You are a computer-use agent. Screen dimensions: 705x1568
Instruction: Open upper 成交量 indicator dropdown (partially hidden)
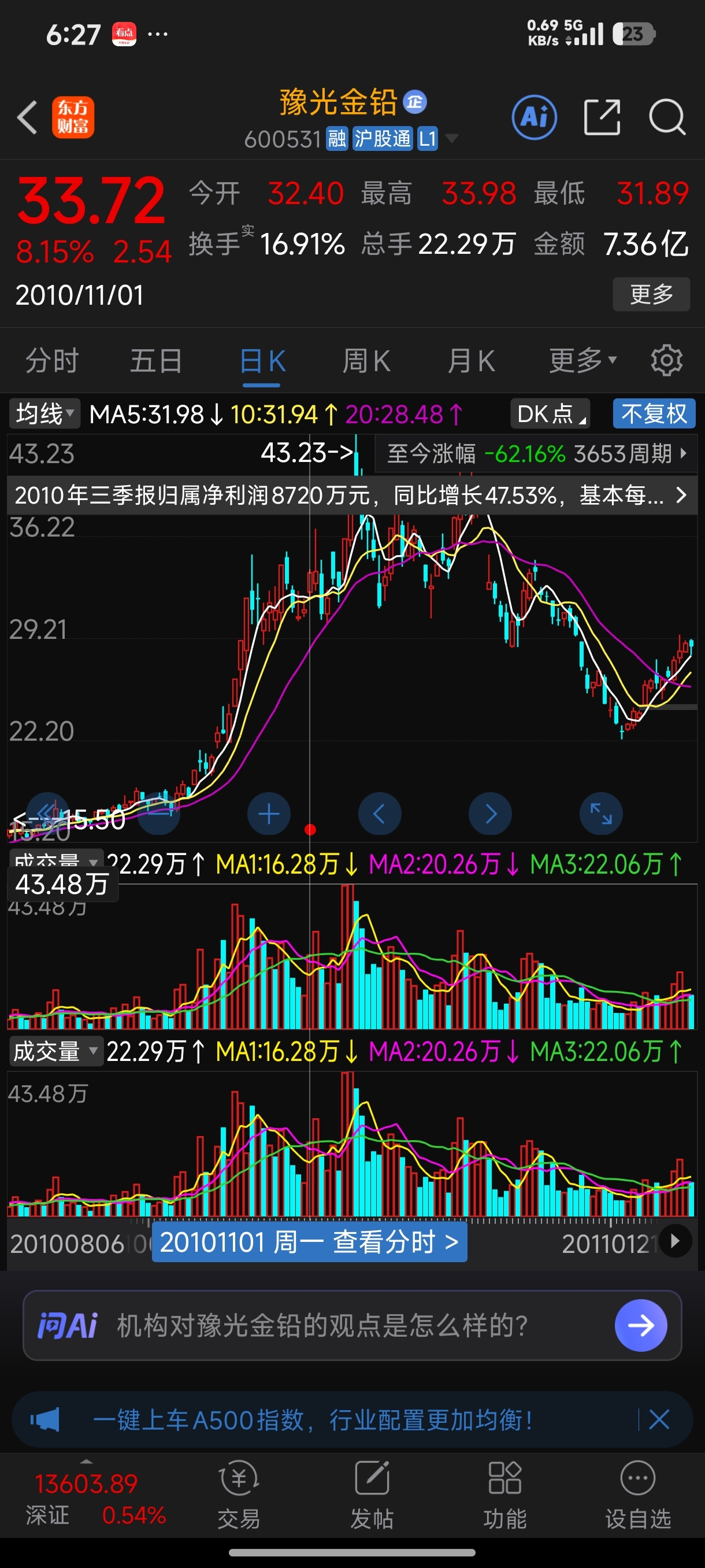(x=55, y=859)
